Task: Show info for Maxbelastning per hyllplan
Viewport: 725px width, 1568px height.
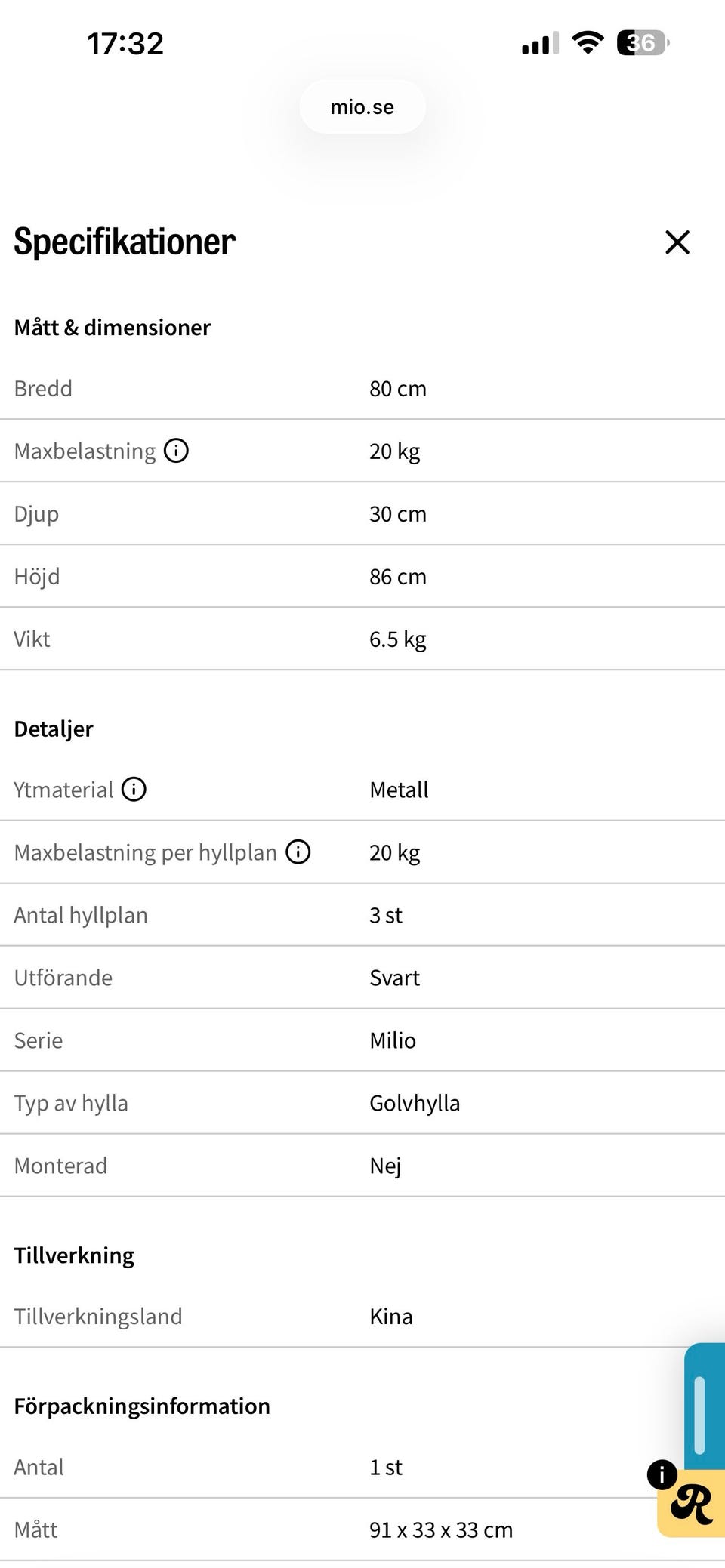Action: [298, 852]
